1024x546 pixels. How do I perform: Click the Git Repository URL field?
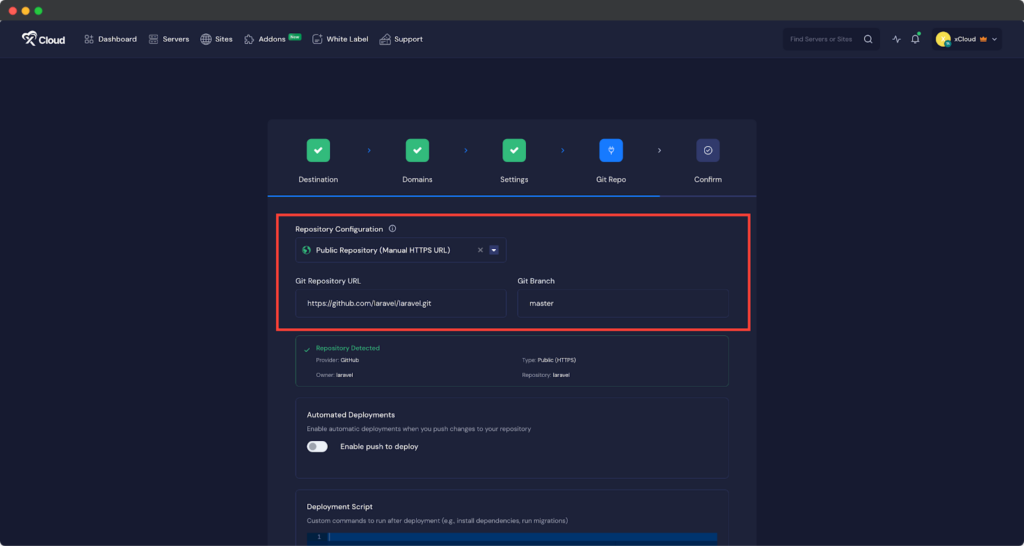click(x=400, y=303)
